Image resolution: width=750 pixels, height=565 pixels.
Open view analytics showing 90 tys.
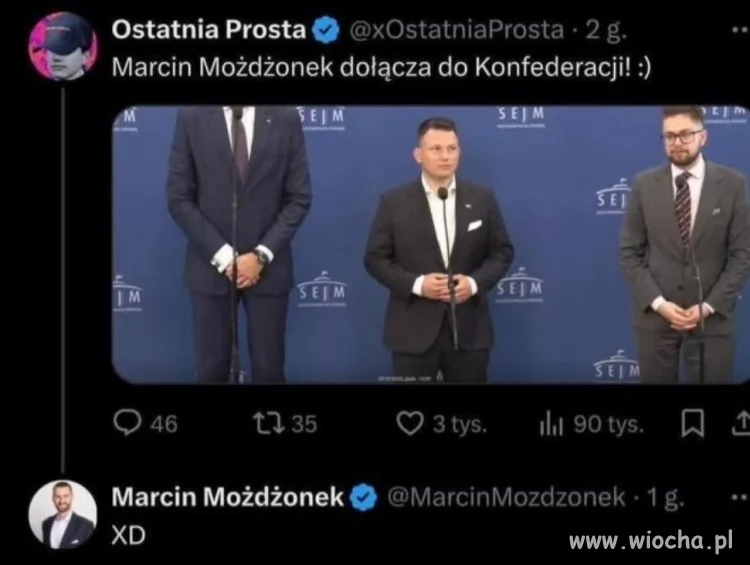pyautogui.click(x=551, y=424)
